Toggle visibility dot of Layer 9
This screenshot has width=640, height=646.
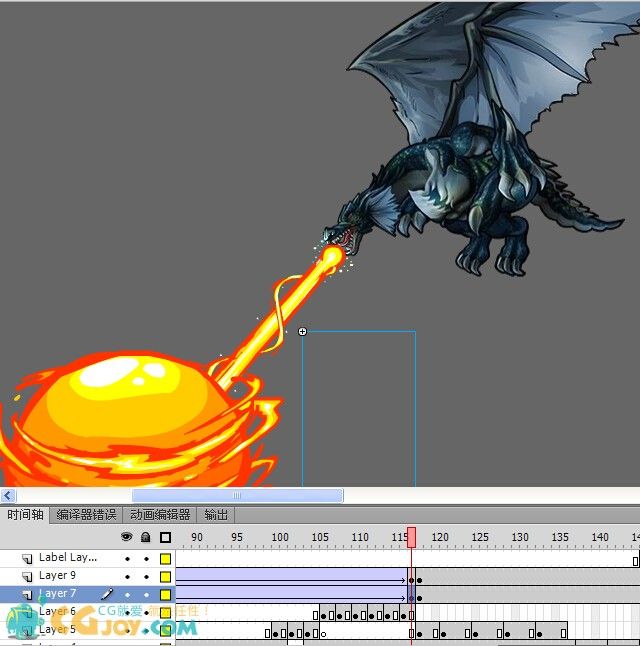pos(127,577)
